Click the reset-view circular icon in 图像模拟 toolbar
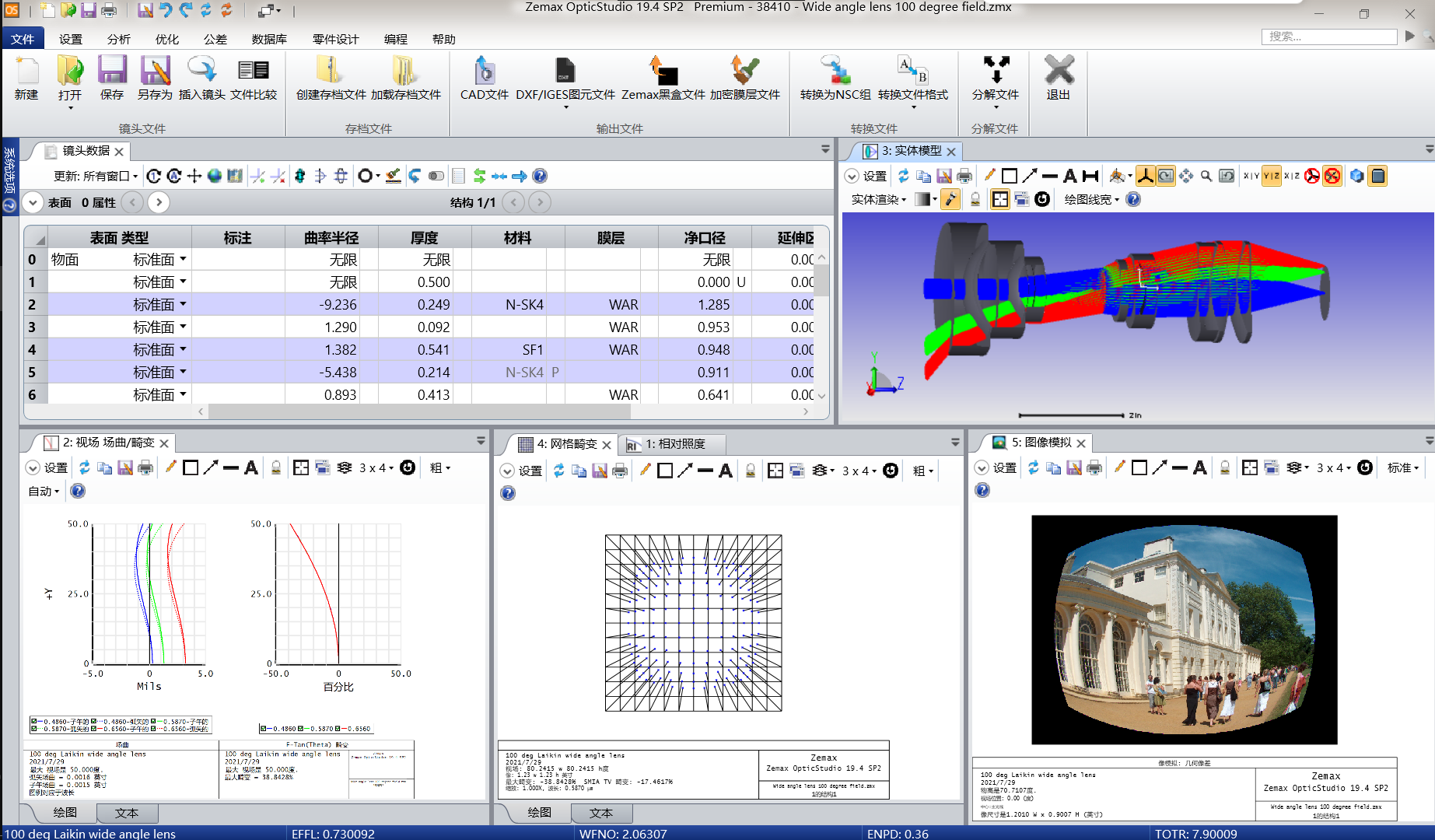Image resolution: width=1435 pixels, height=840 pixels. [x=1365, y=467]
